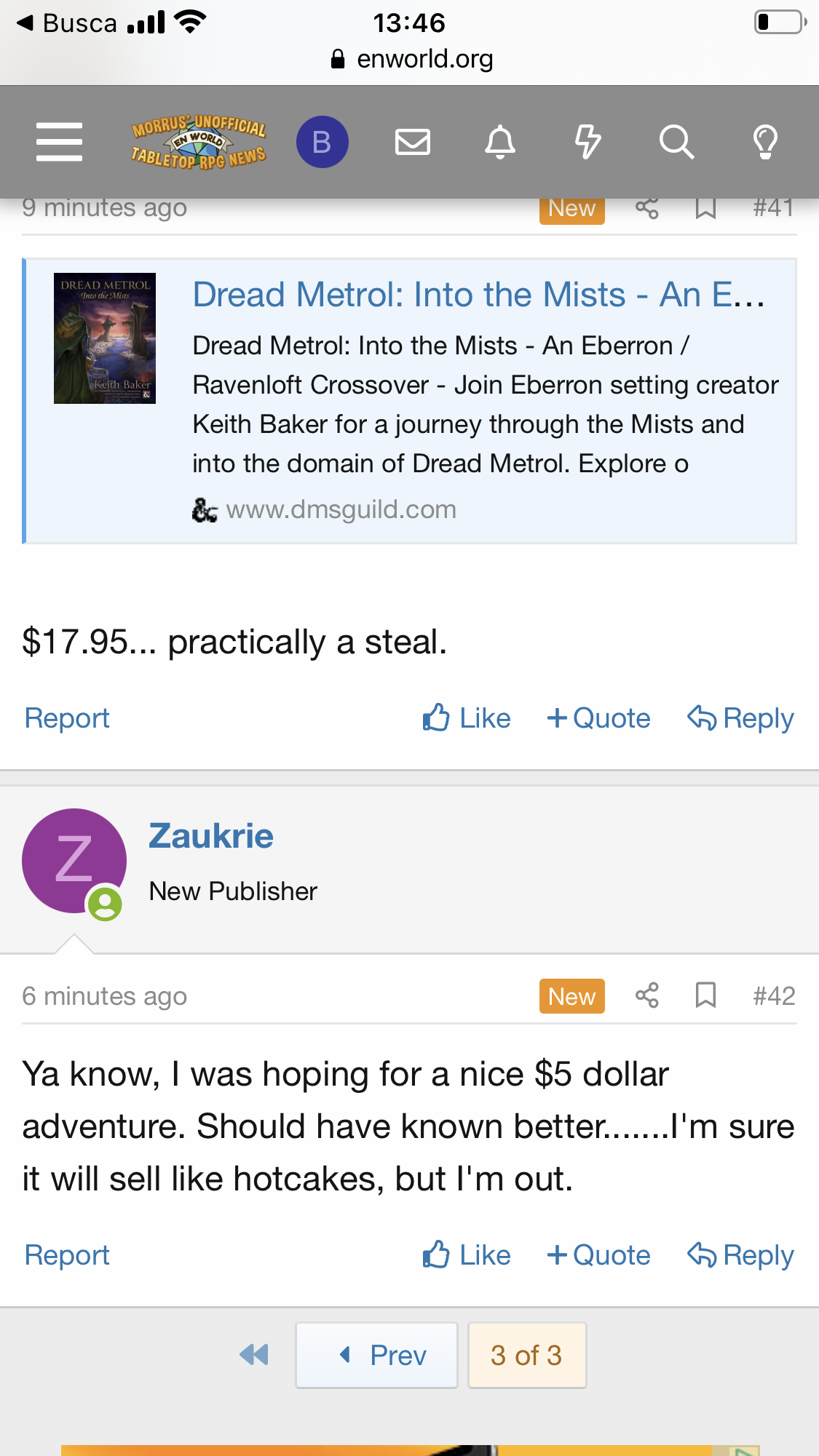Quote Zaukrie's post
This screenshot has height=1456, width=819.
[598, 1255]
